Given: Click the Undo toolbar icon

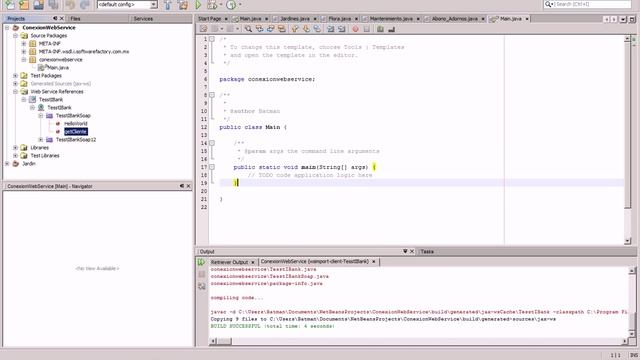Looking at the screenshot, I should [70, 4].
